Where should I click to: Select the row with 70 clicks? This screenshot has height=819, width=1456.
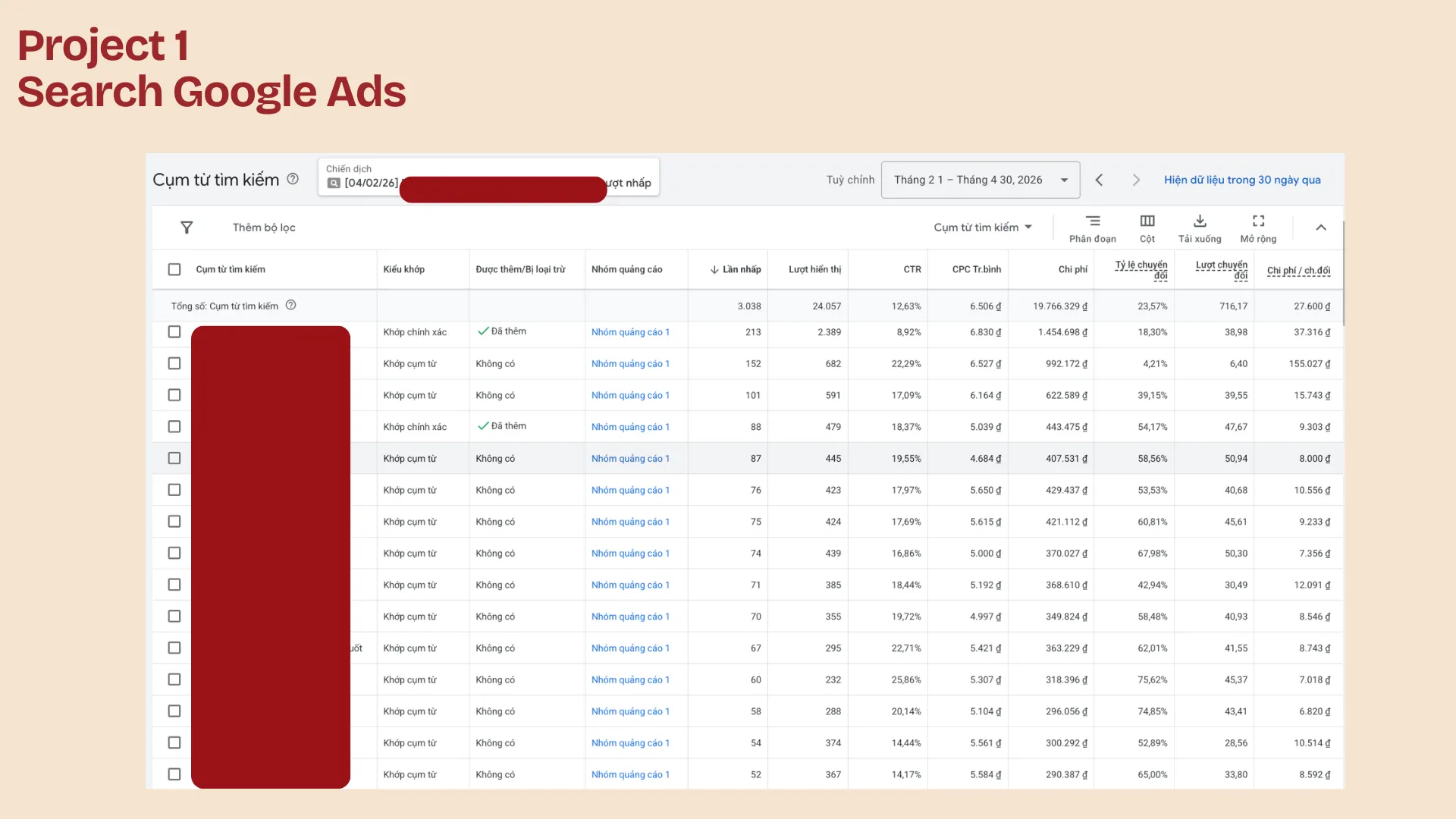[x=174, y=617]
